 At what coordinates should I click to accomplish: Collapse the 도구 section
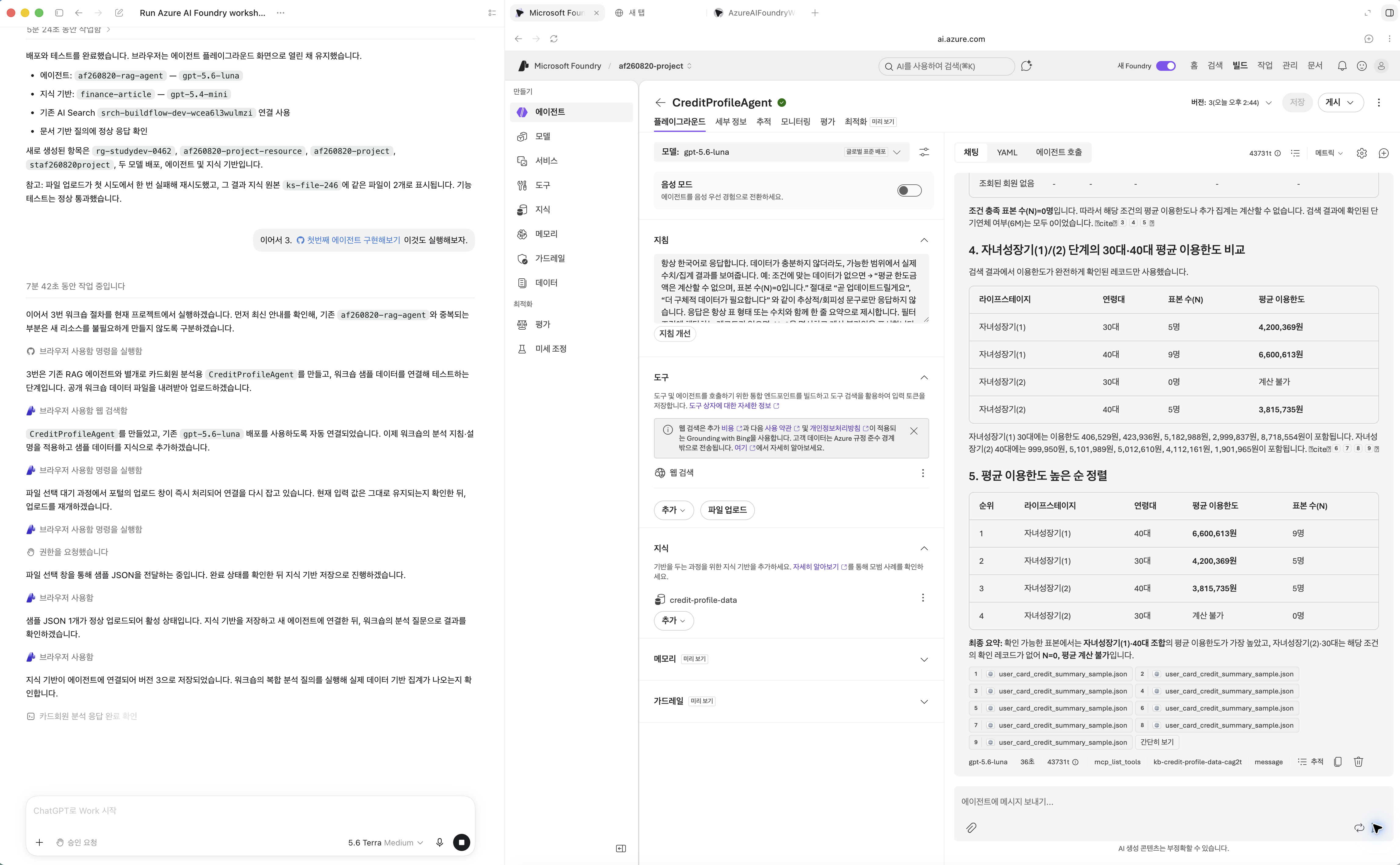[x=924, y=378]
